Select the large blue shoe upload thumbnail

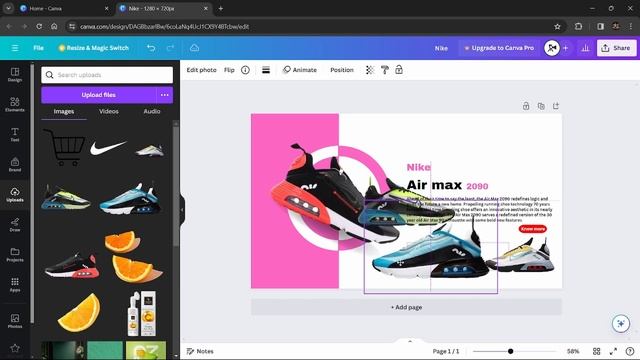pos(131,199)
